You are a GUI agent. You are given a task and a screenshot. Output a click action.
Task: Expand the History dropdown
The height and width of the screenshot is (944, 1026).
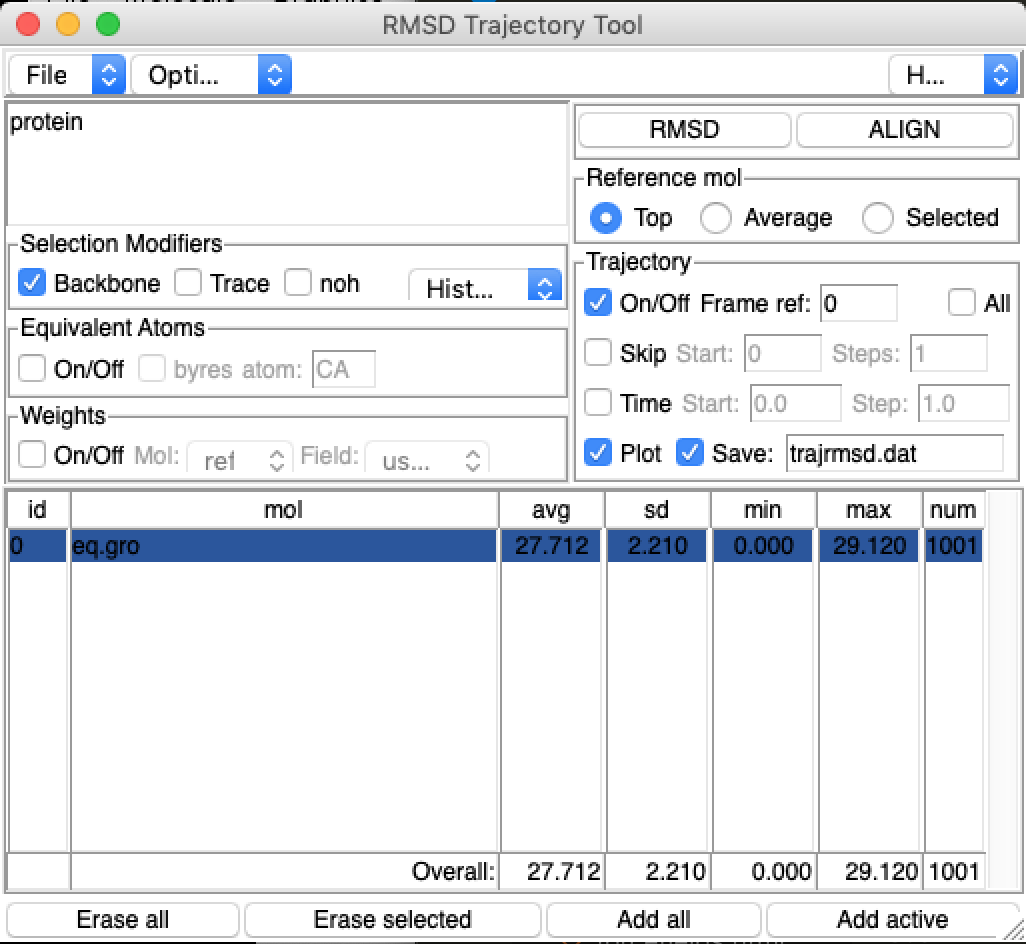click(485, 288)
